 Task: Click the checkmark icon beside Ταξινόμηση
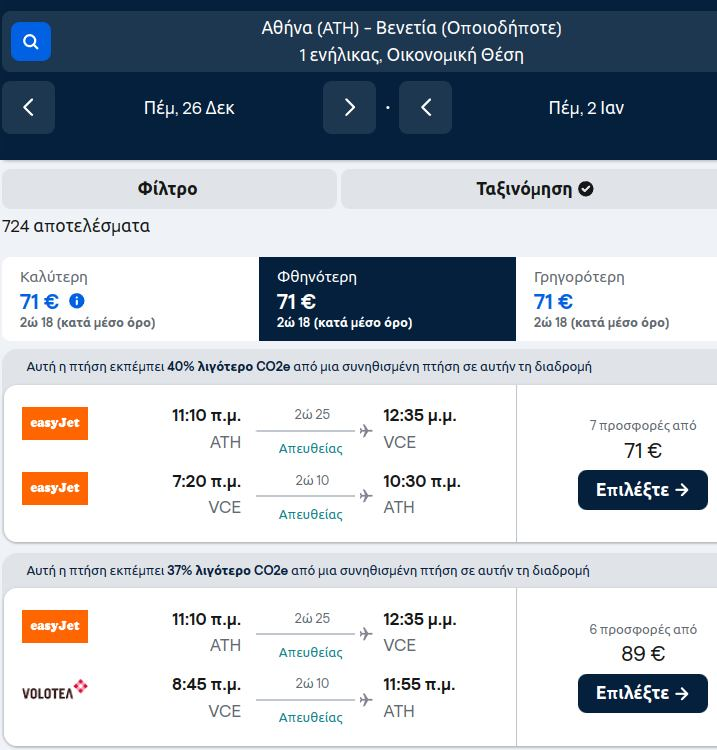pos(585,189)
